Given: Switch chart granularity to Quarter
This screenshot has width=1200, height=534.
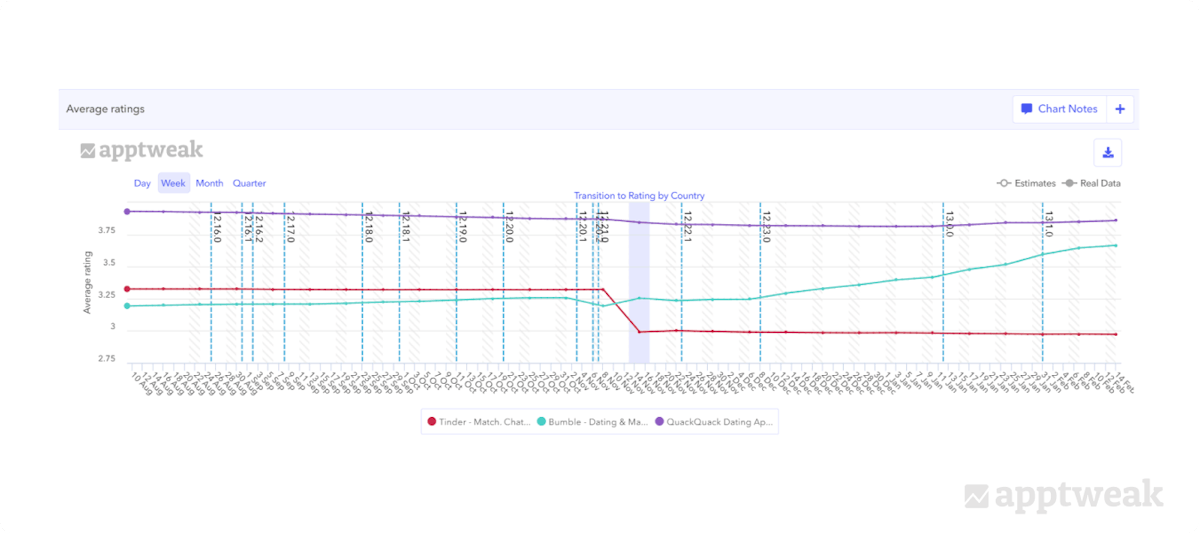Looking at the screenshot, I should coord(249,183).
